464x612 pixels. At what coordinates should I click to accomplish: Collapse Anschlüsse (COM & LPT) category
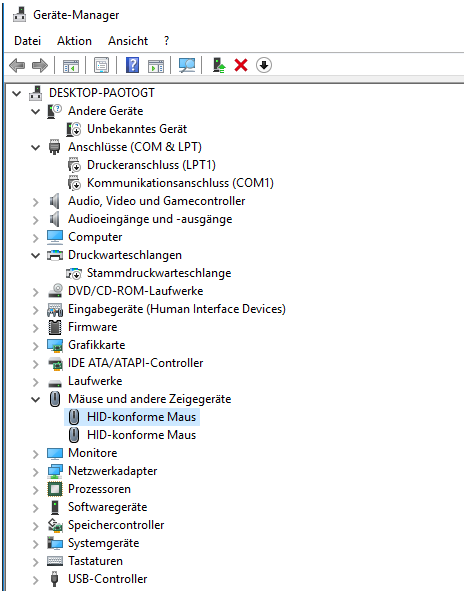[x=36, y=148]
